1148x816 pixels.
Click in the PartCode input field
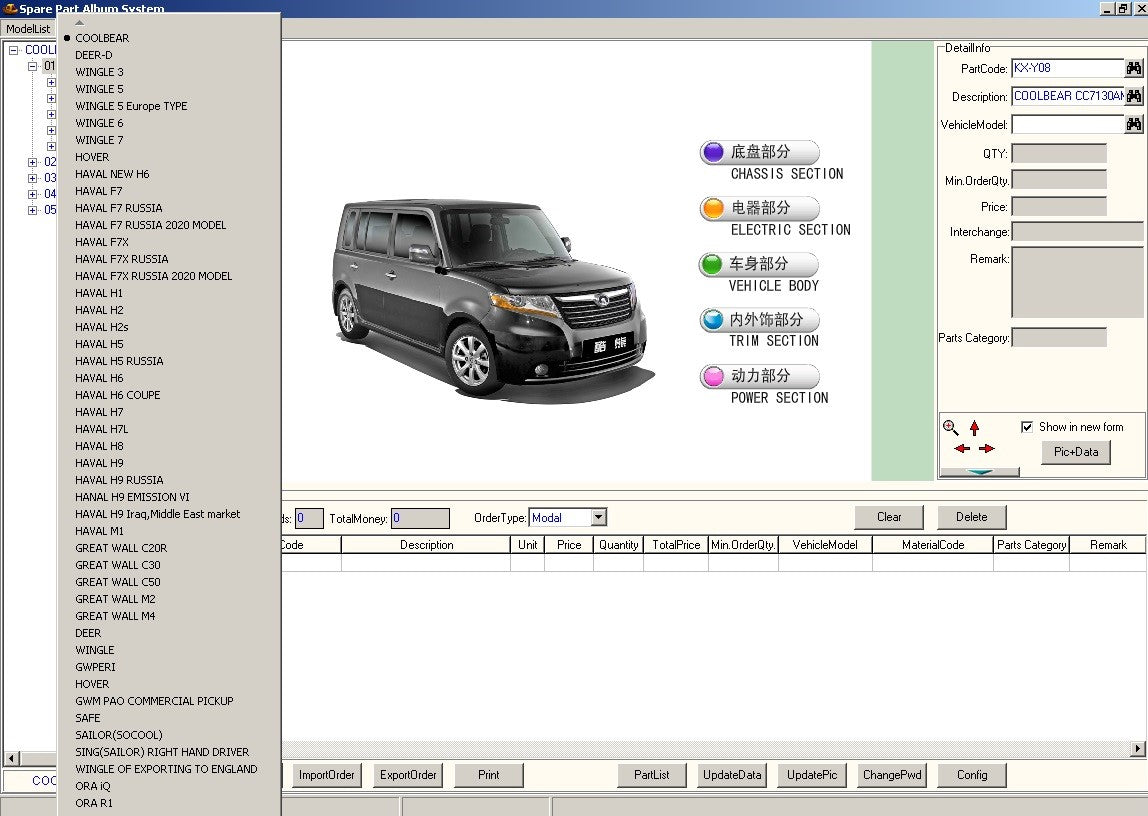[x=1066, y=69]
